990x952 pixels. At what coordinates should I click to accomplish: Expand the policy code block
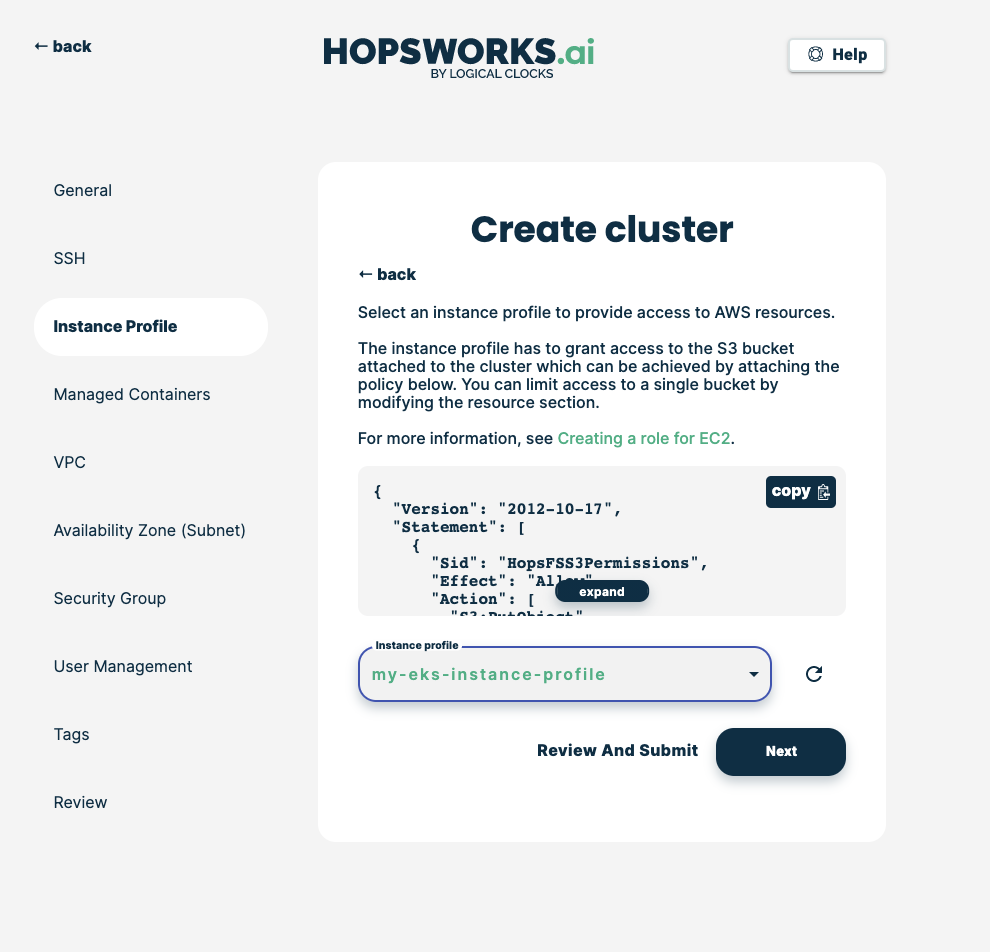602,592
